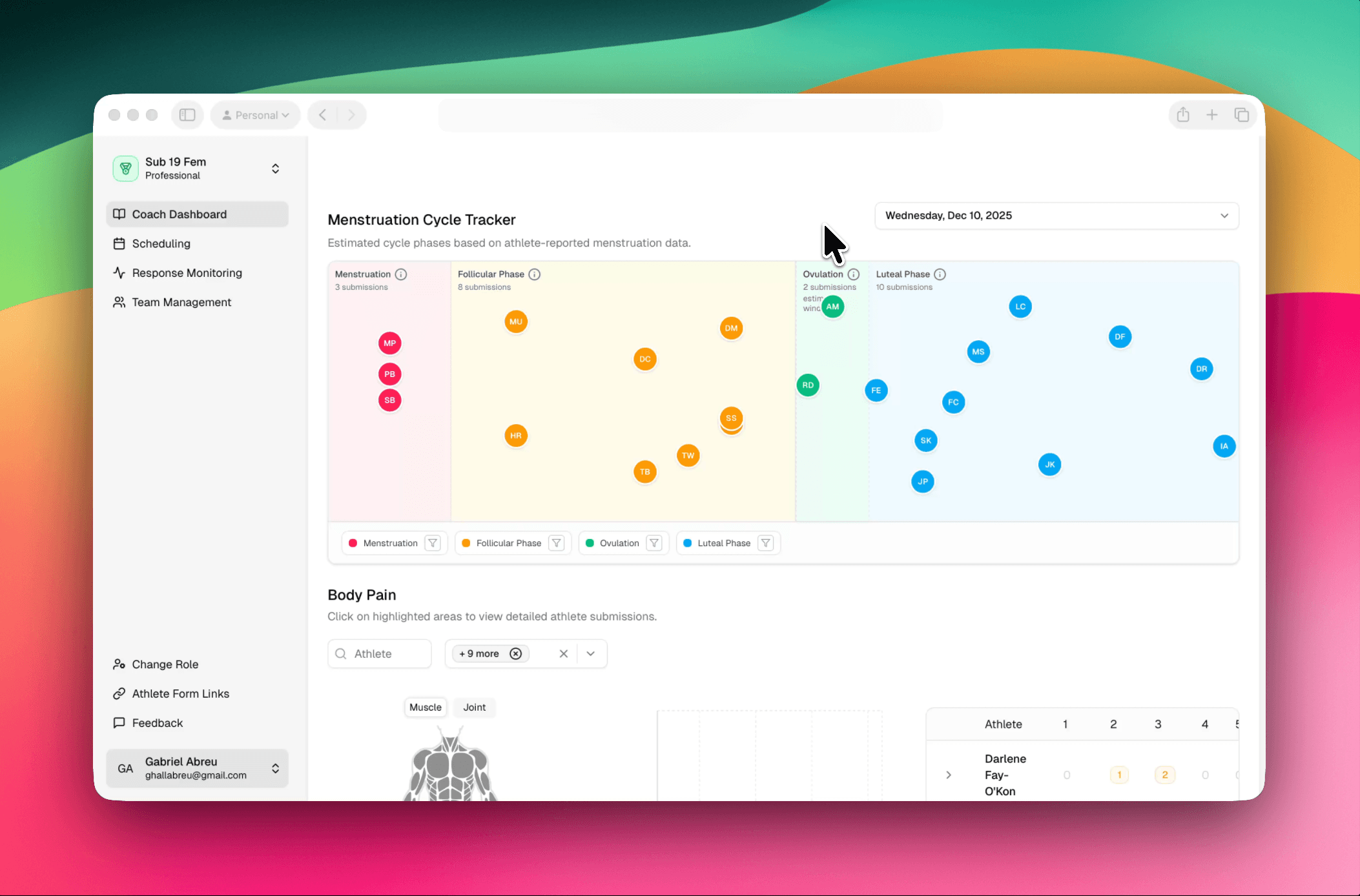Remove the '+9 more' tag chip

[515, 654]
